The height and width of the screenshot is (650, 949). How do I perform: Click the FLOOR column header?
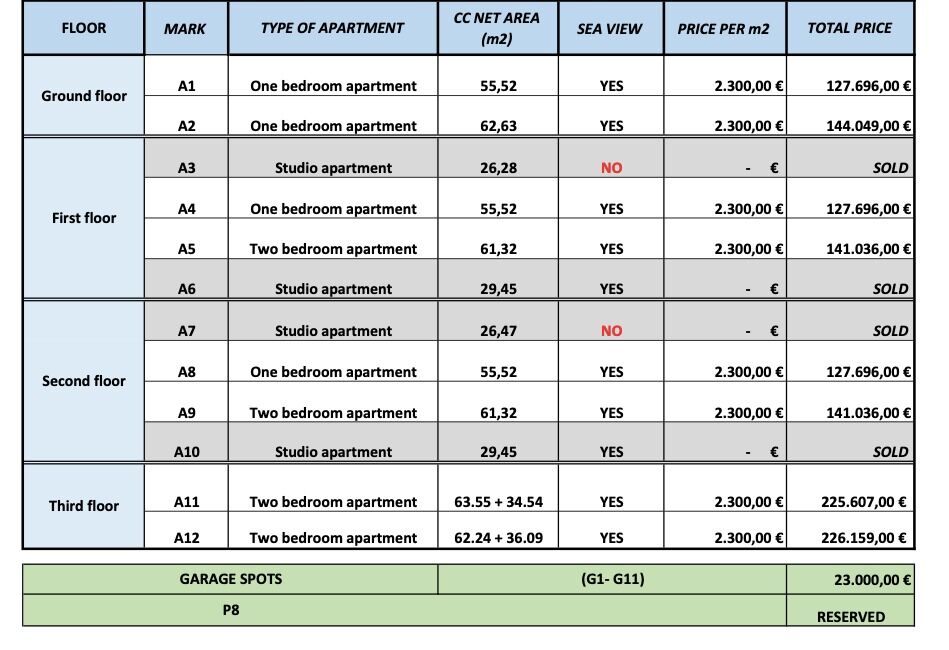(x=84, y=28)
